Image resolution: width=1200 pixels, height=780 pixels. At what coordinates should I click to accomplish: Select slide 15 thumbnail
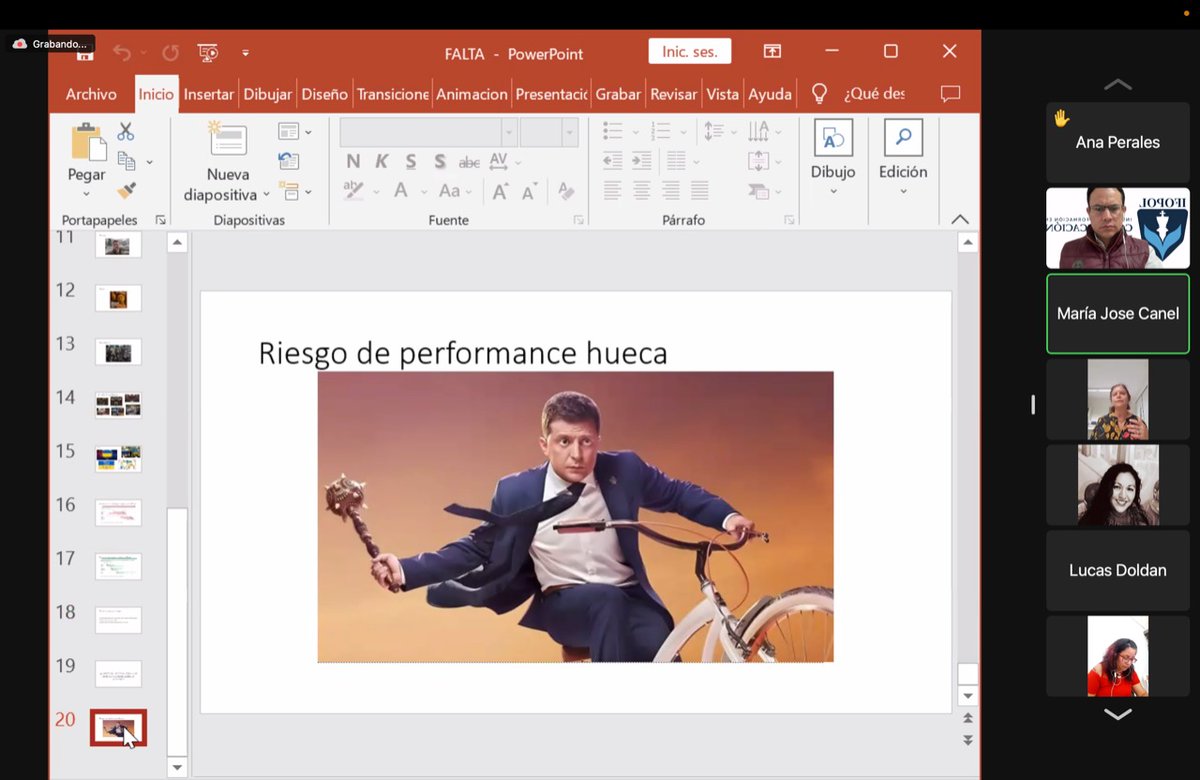(x=118, y=459)
